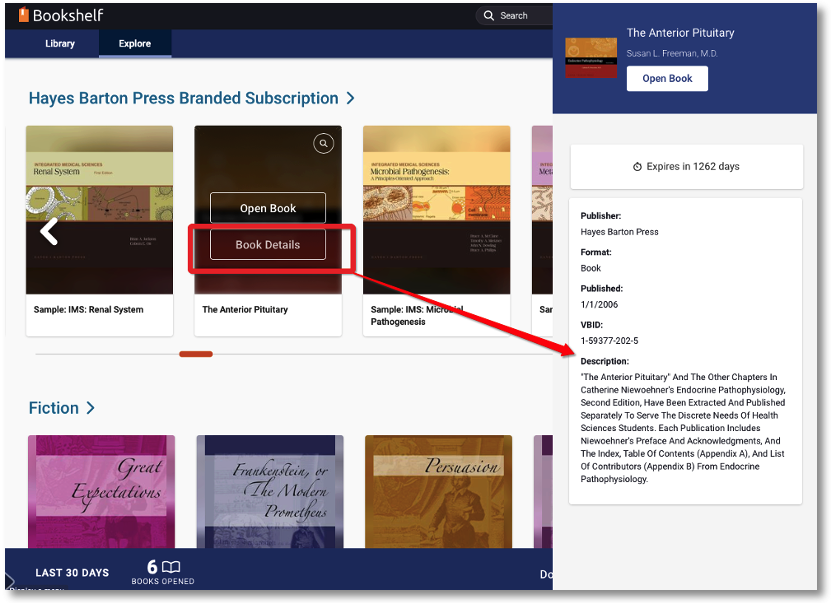
Task: Click the left carousel arrow on Renal System
Action: tap(49, 232)
